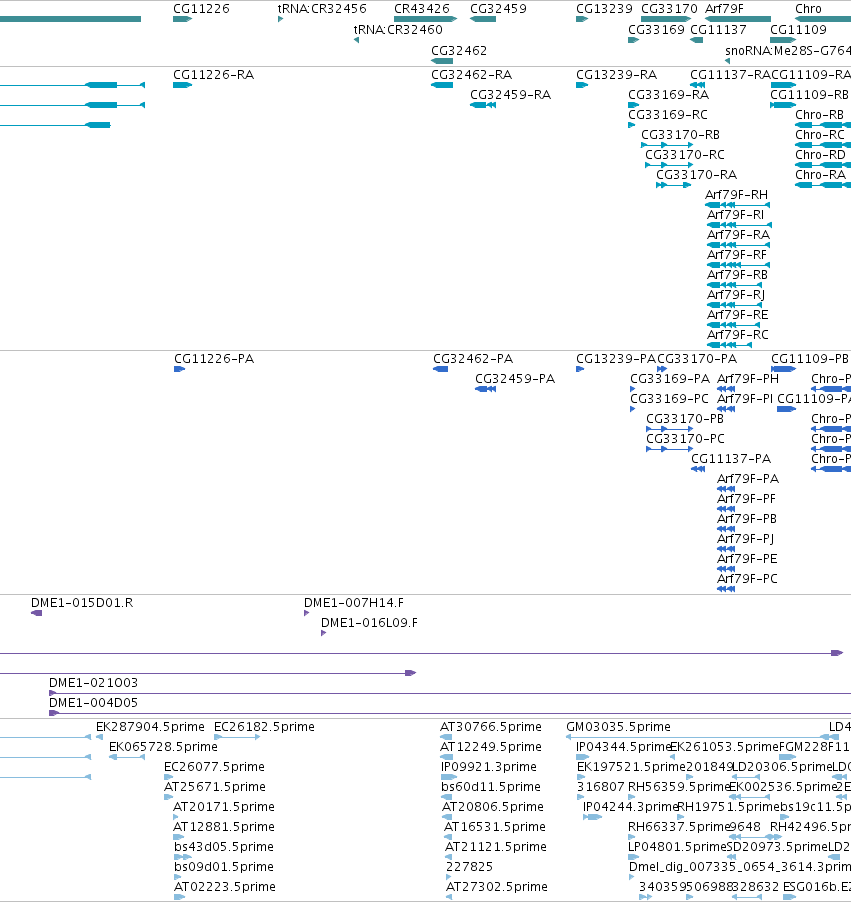This screenshot has height=902, width=851.
Task: Click the Arf79F gene label in the top track
Action: [x=724, y=9]
